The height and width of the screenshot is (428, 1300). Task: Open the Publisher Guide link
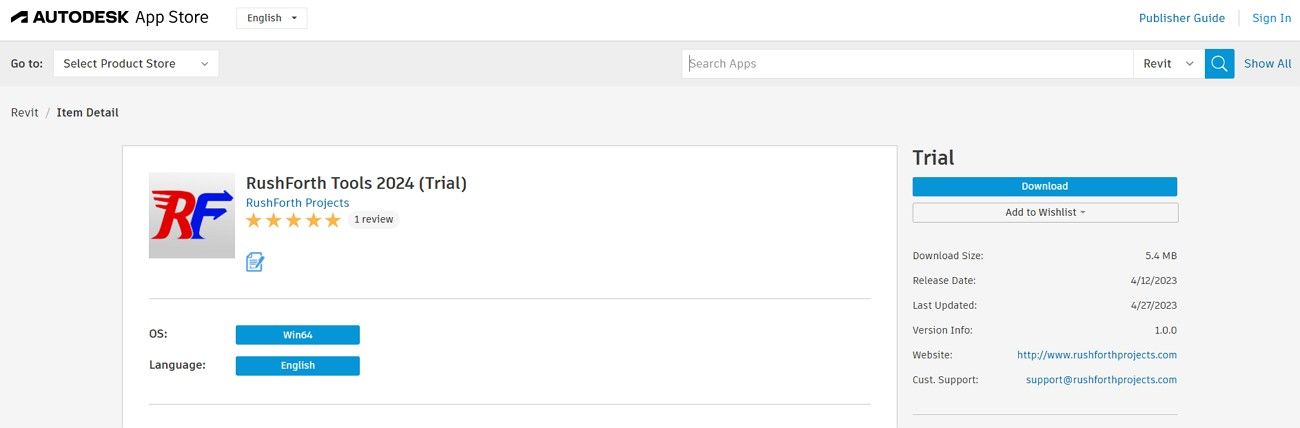pos(1181,18)
